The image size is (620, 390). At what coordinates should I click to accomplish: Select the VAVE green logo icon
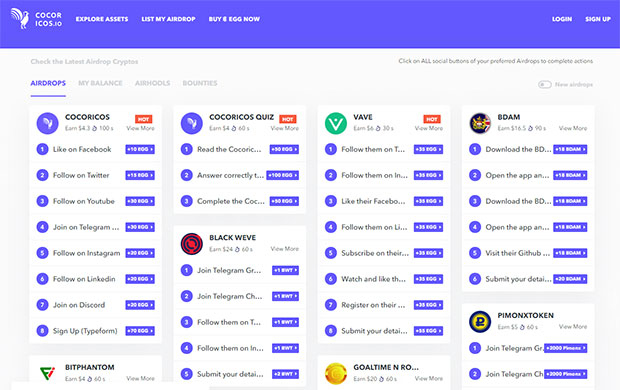tap(336, 123)
